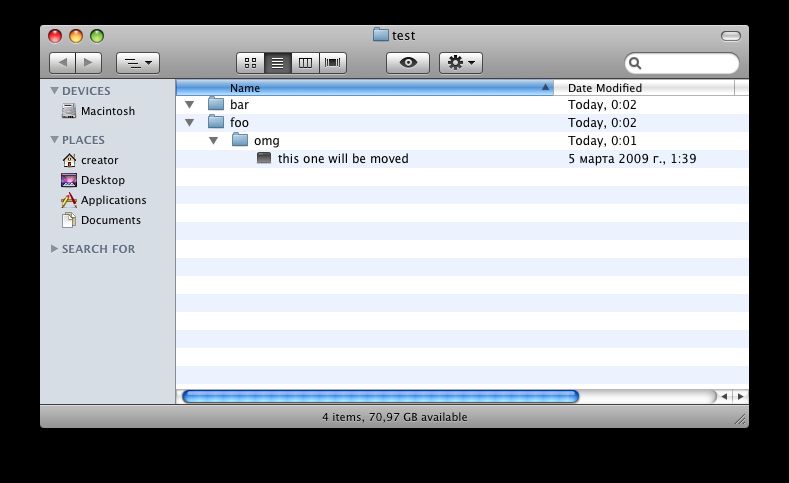789x483 pixels.
Task: Click the scroll right arrow
Action: click(740, 396)
